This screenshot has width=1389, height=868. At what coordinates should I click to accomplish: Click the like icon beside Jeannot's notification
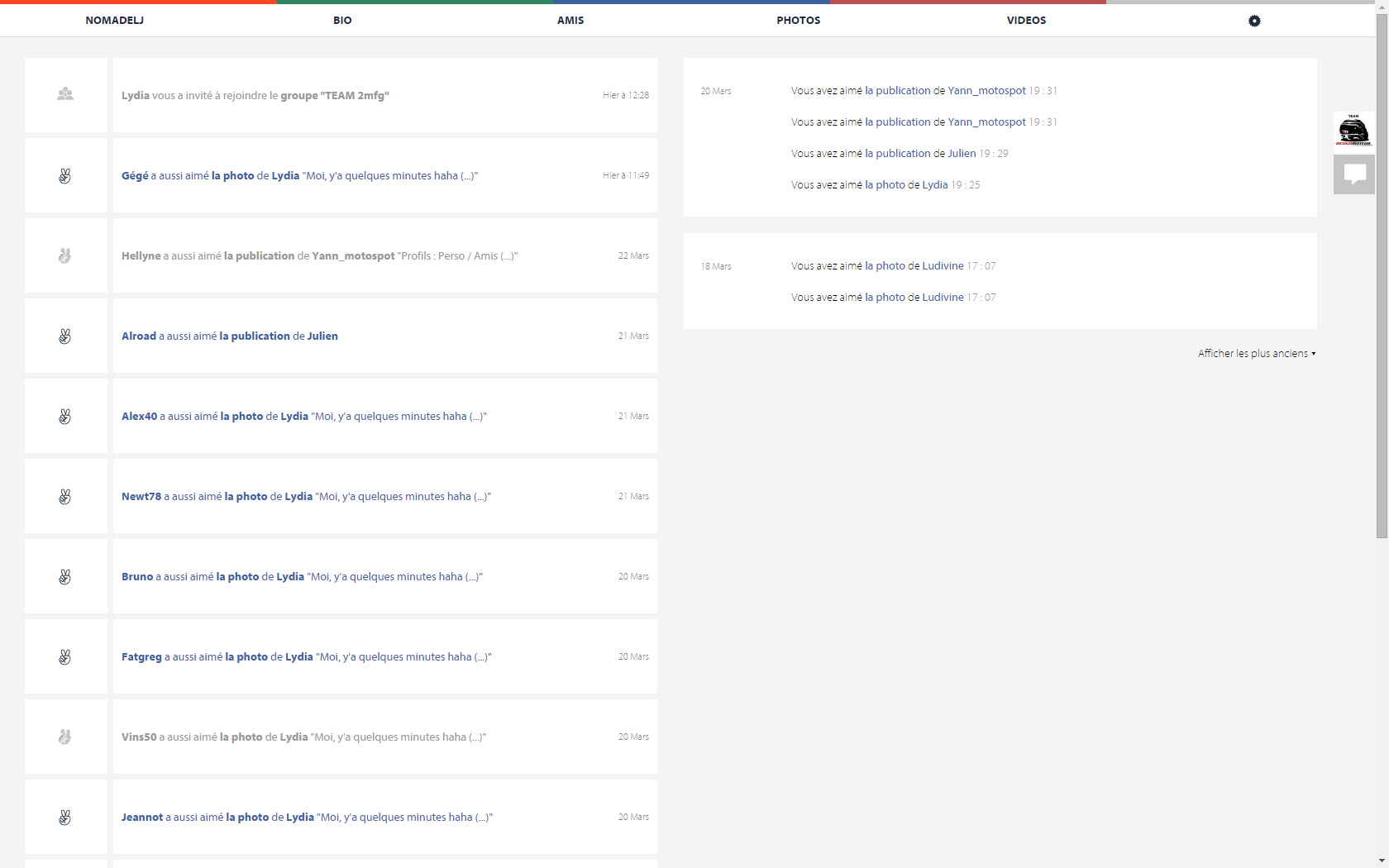click(x=65, y=817)
